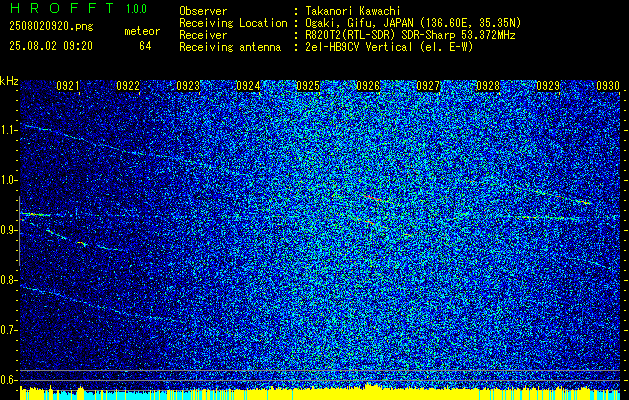Click the 0.9 kHz axis label
Viewport: 629px width, 400px height.
[x=8, y=230]
